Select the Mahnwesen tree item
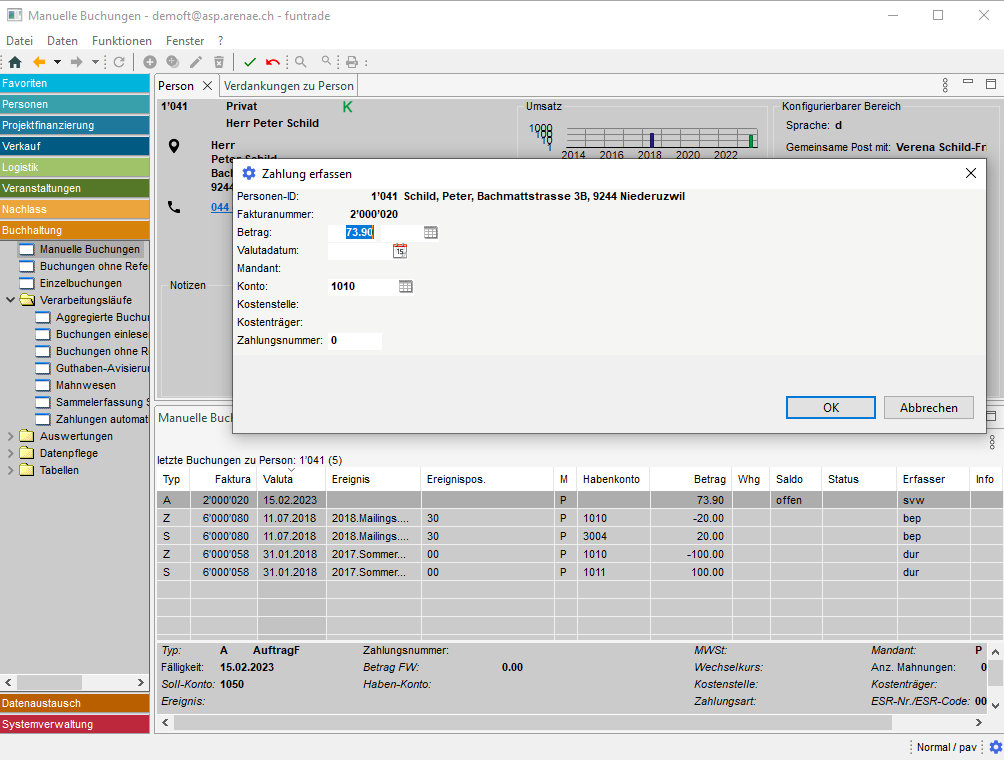This screenshot has width=1004, height=760. tap(85, 385)
